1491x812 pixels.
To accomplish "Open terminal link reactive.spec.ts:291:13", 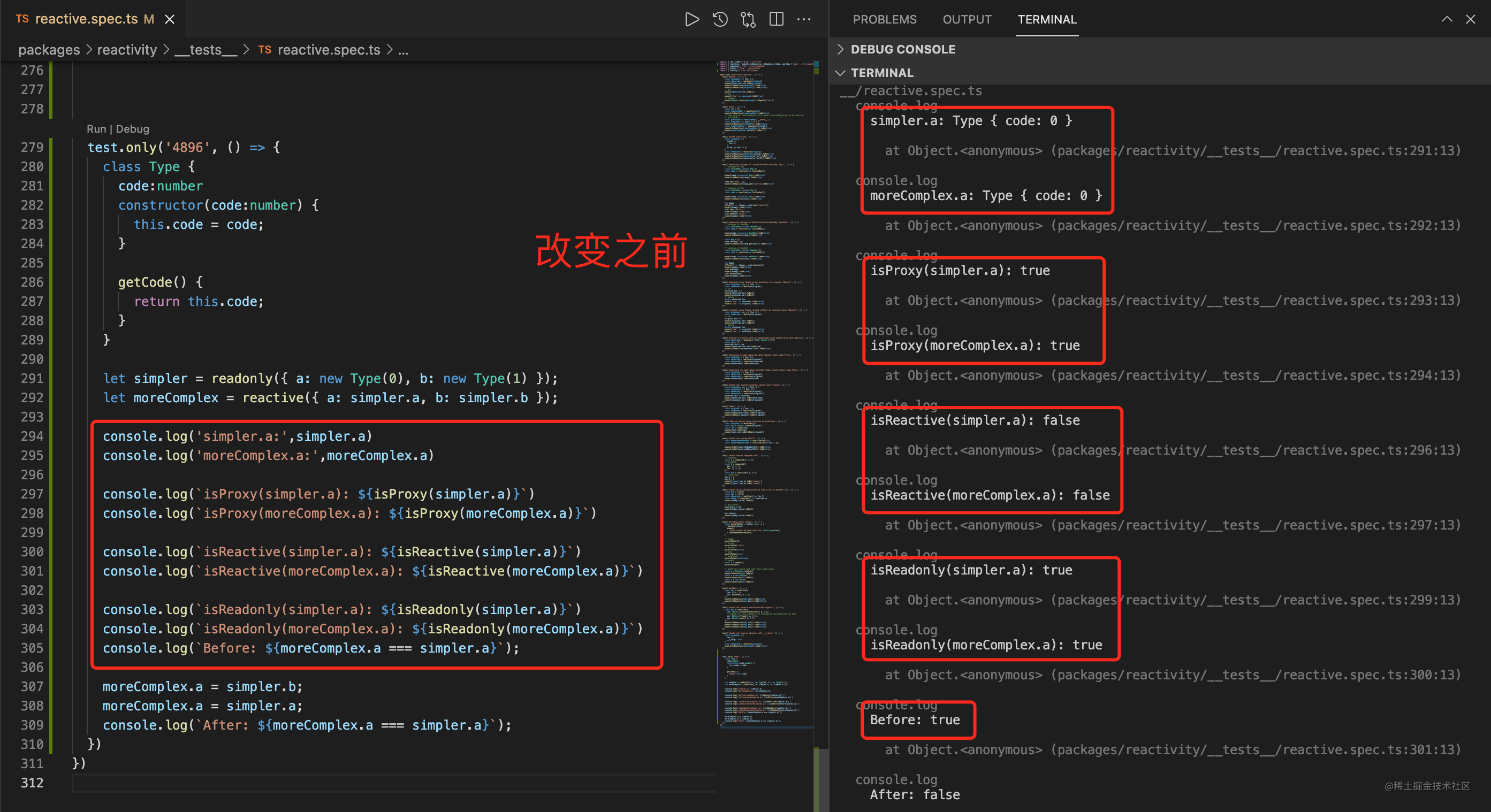I will pos(1256,150).
